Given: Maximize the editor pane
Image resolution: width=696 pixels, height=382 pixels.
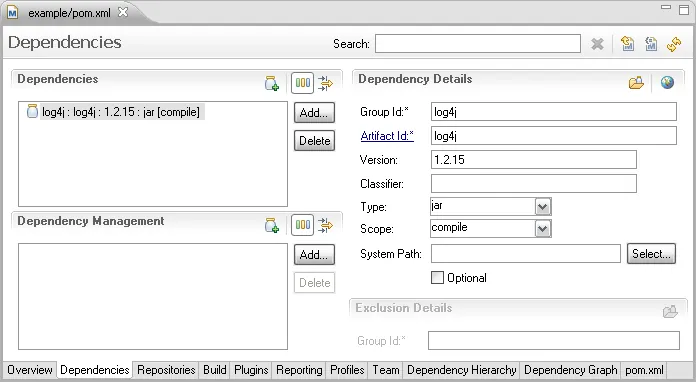Looking at the screenshot, I should 684,9.
